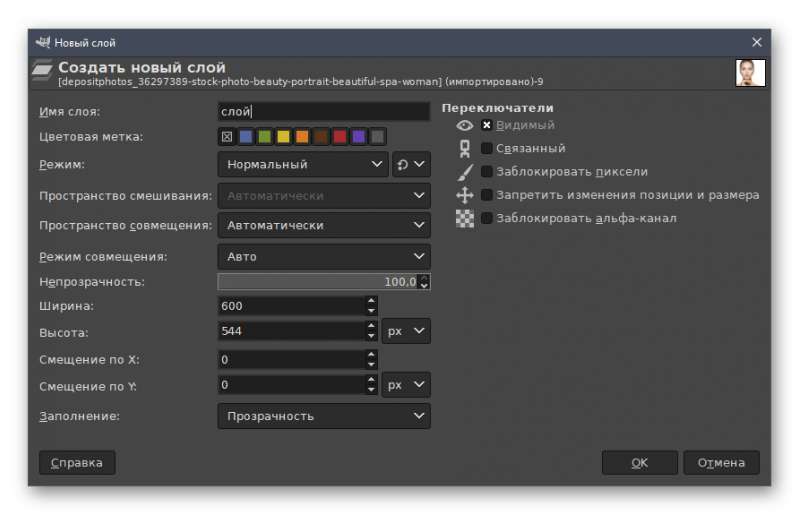800x515 pixels.
Task: Open the offset unit px dropdown near Смещение по Y
Action: (406, 385)
